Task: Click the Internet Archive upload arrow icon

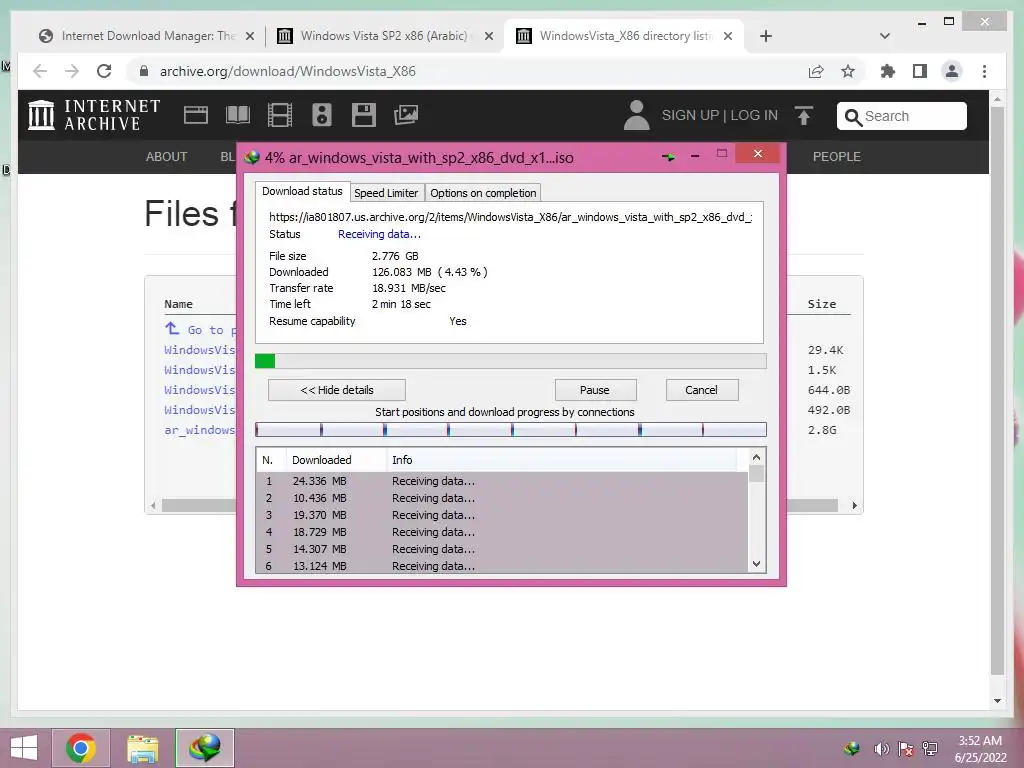Action: [804, 116]
